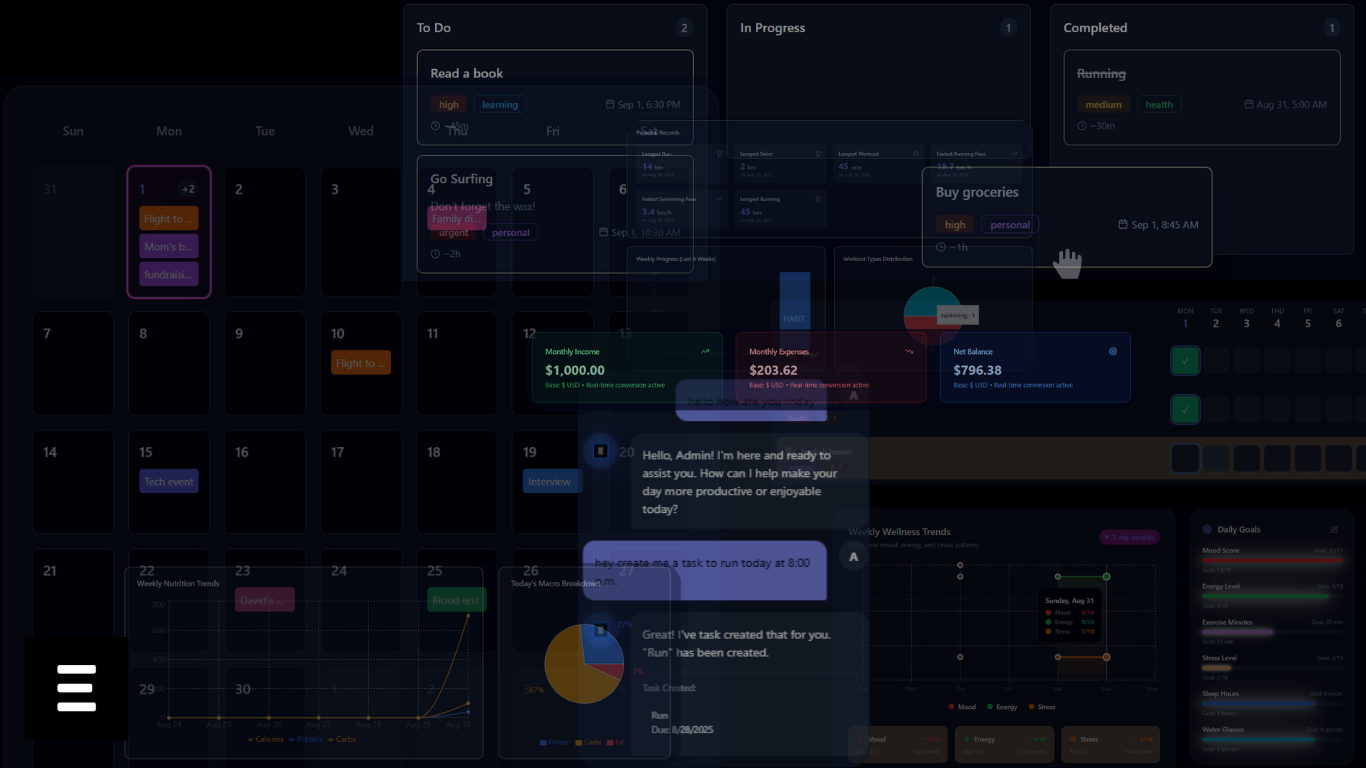The height and width of the screenshot is (768, 1366).
Task: Select the Read a book task card title
Action: coord(467,73)
